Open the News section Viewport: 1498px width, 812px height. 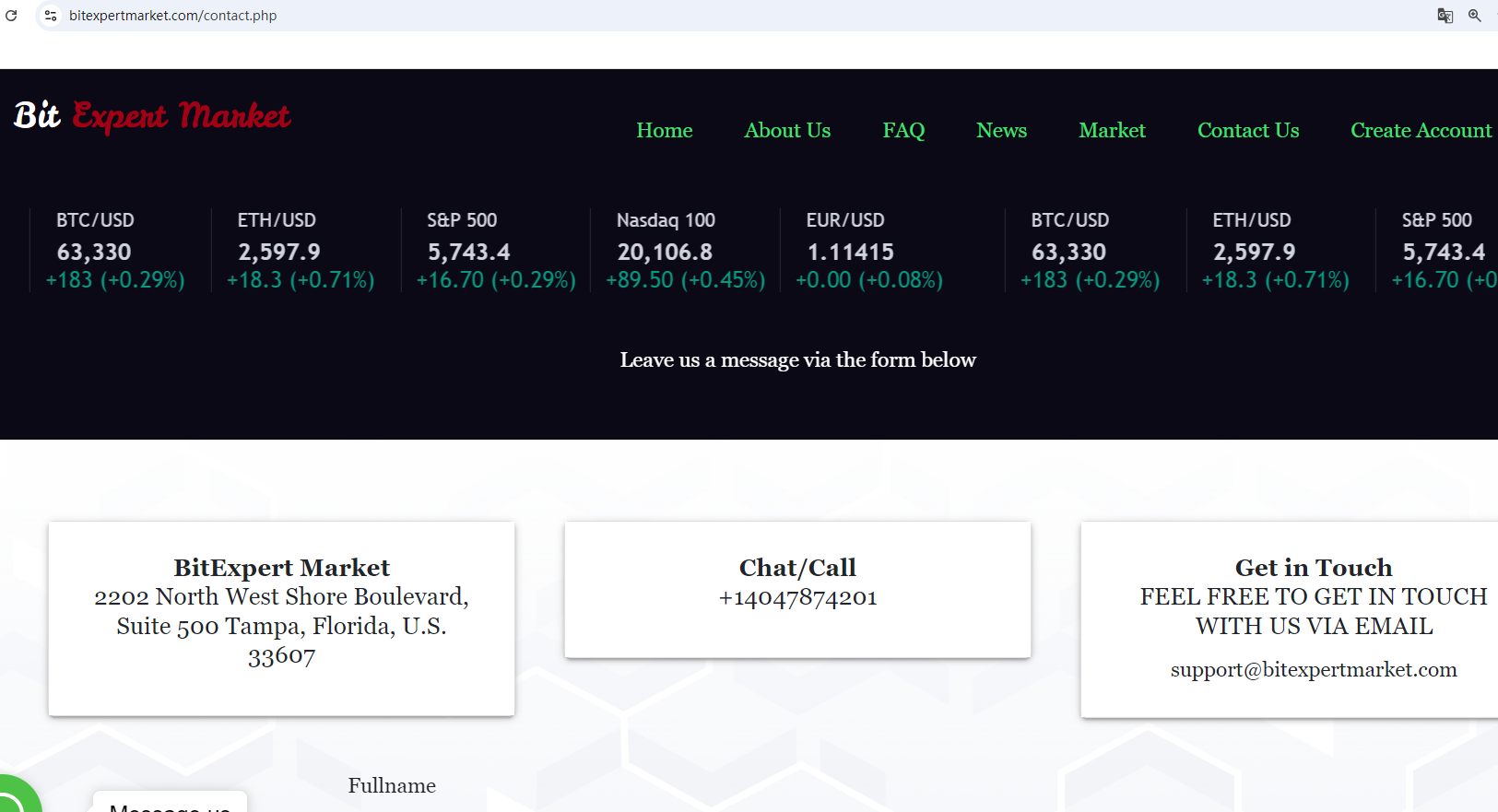pyautogui.click(x=1001, y=131)
